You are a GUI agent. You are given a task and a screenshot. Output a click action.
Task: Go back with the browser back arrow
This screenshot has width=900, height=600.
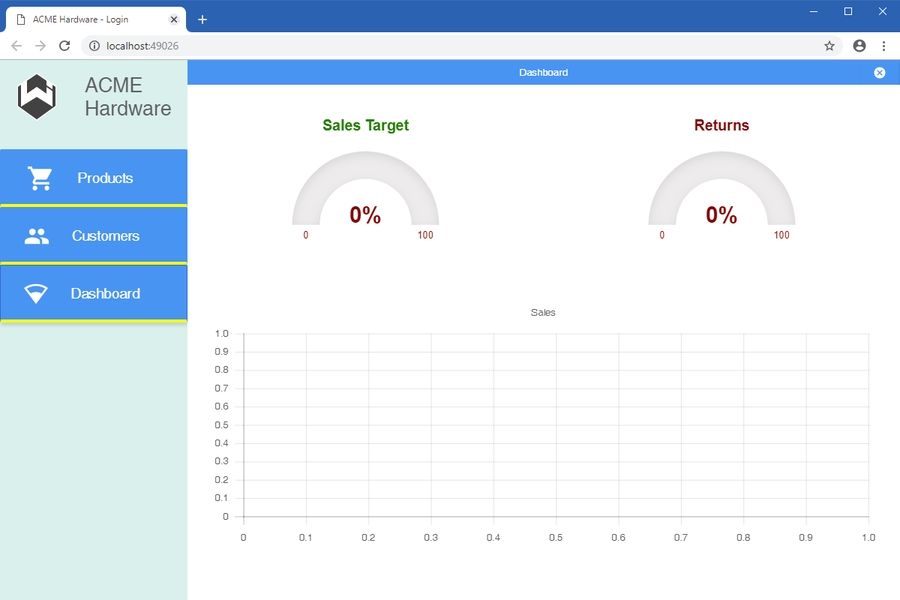click(17, 46)
